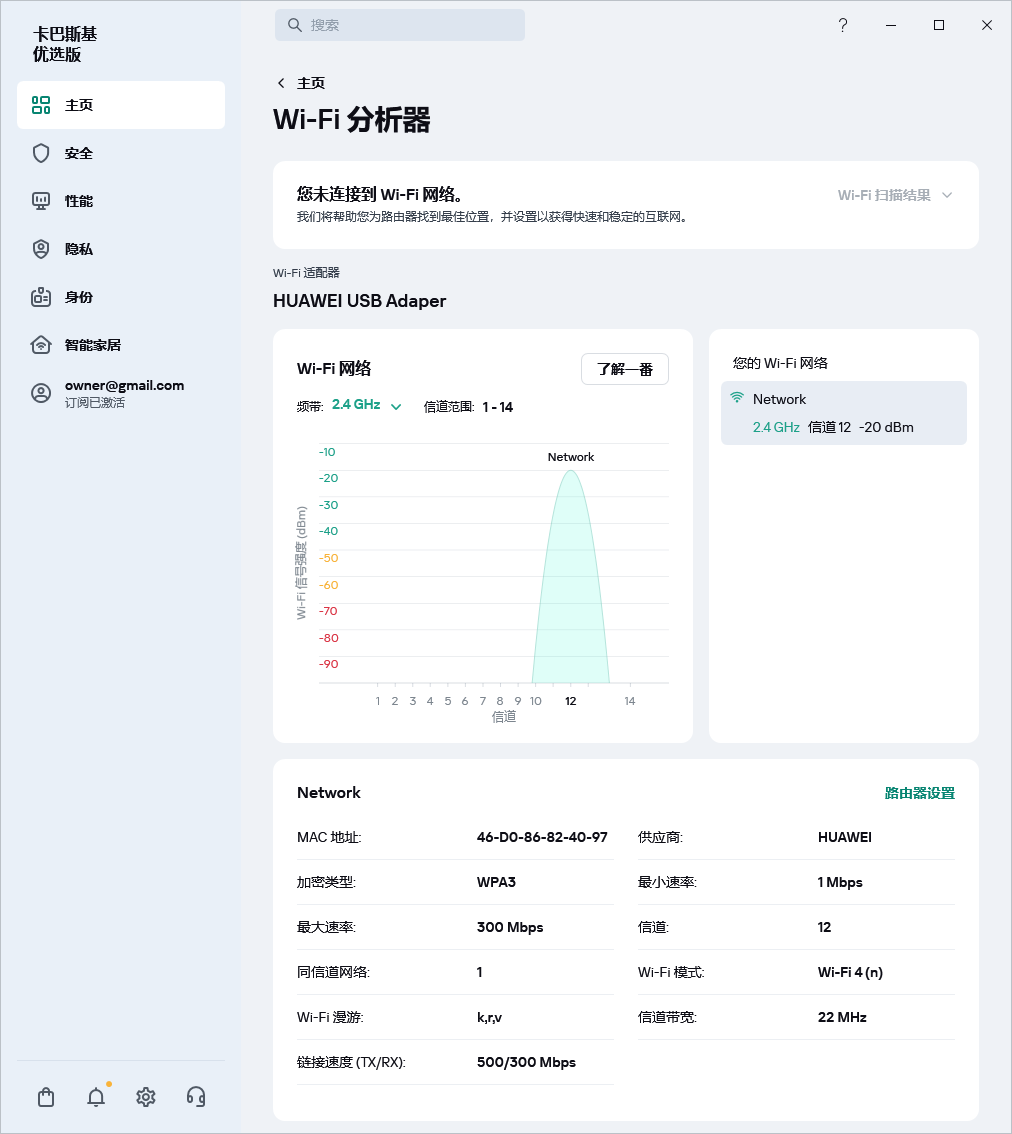Click the headset support icon
This screenshot has width=1012, height=1134.
tap(196, 1097)
